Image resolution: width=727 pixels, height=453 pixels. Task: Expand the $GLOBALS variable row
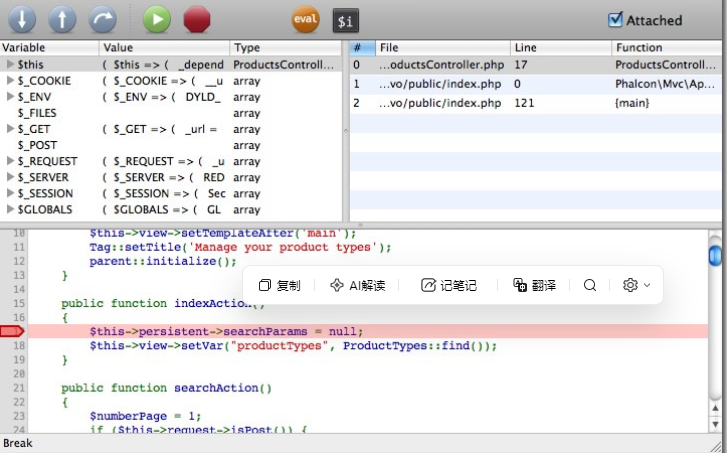click(10, 210)
